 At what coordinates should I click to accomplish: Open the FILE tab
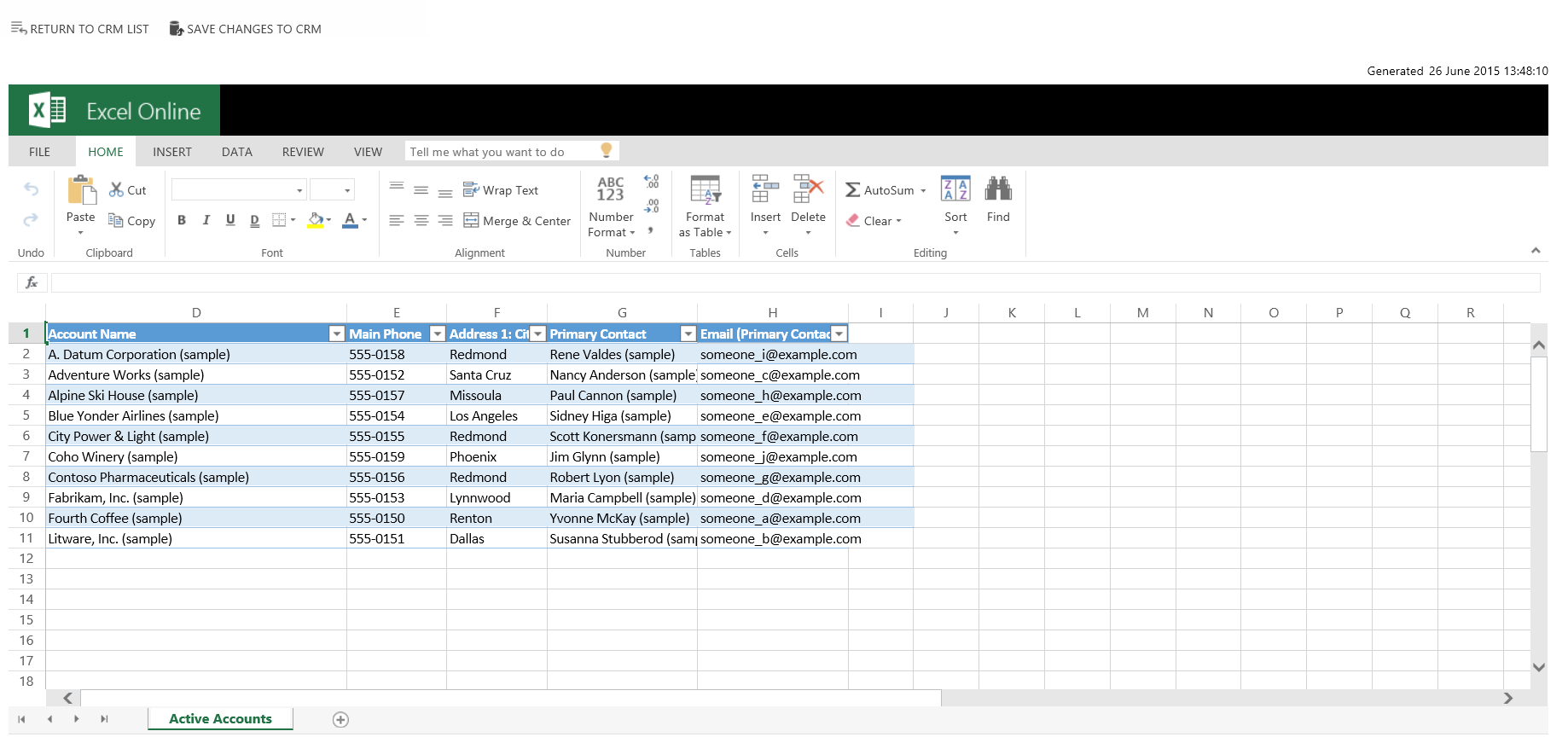(39, 152)
